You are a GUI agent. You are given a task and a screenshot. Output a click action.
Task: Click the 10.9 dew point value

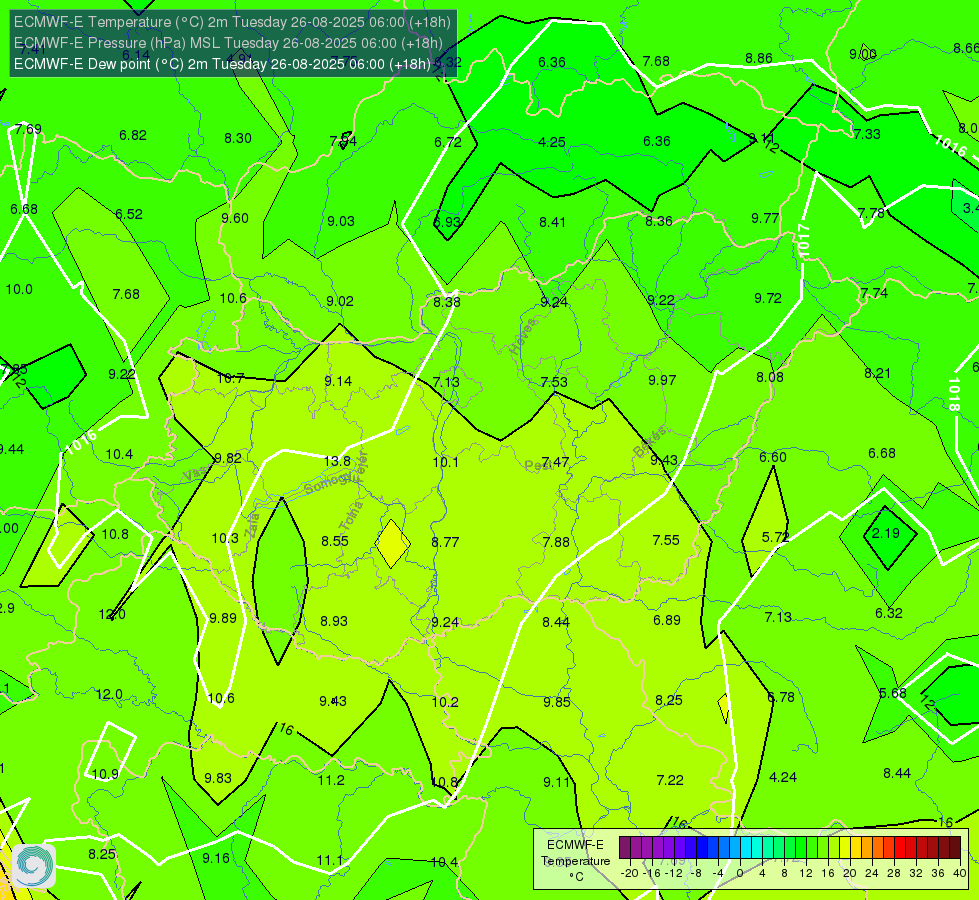(x=105, y=774)
